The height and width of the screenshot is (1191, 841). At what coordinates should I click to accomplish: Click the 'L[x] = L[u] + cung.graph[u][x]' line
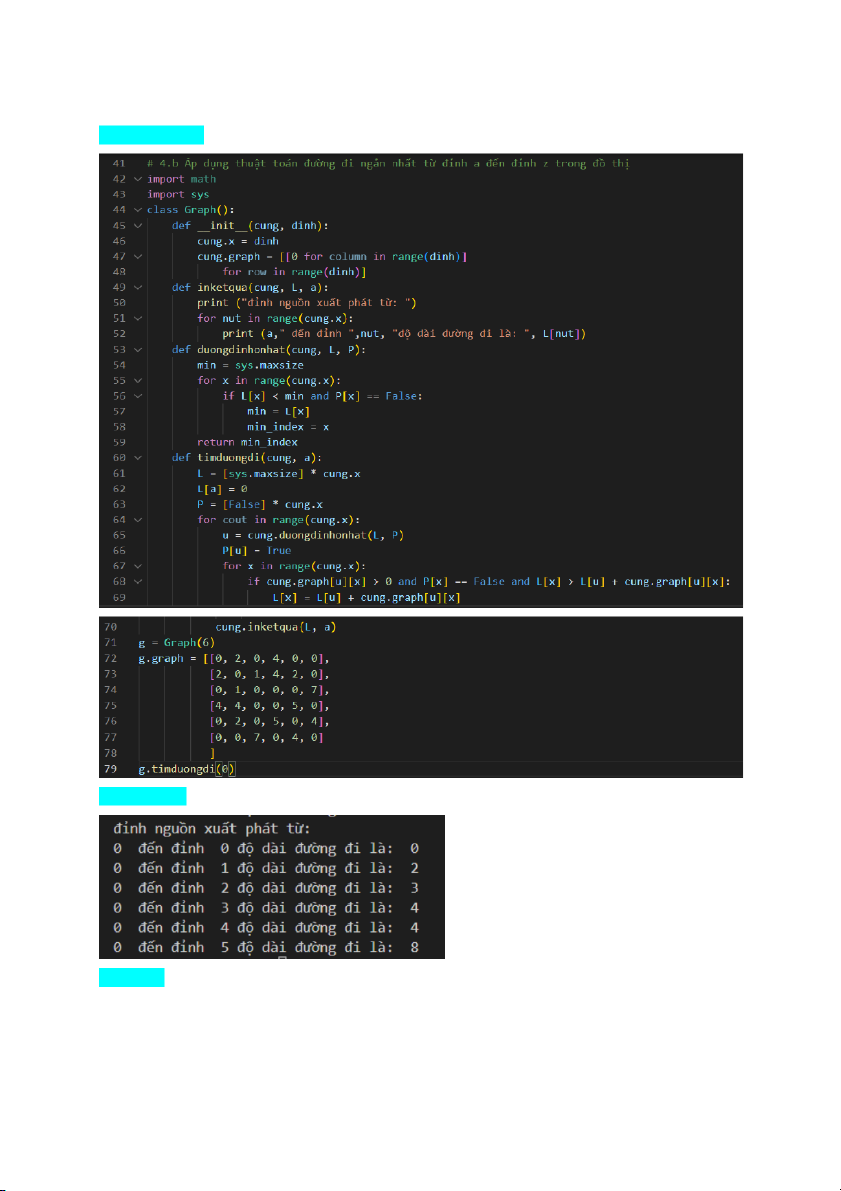[367, 597]
